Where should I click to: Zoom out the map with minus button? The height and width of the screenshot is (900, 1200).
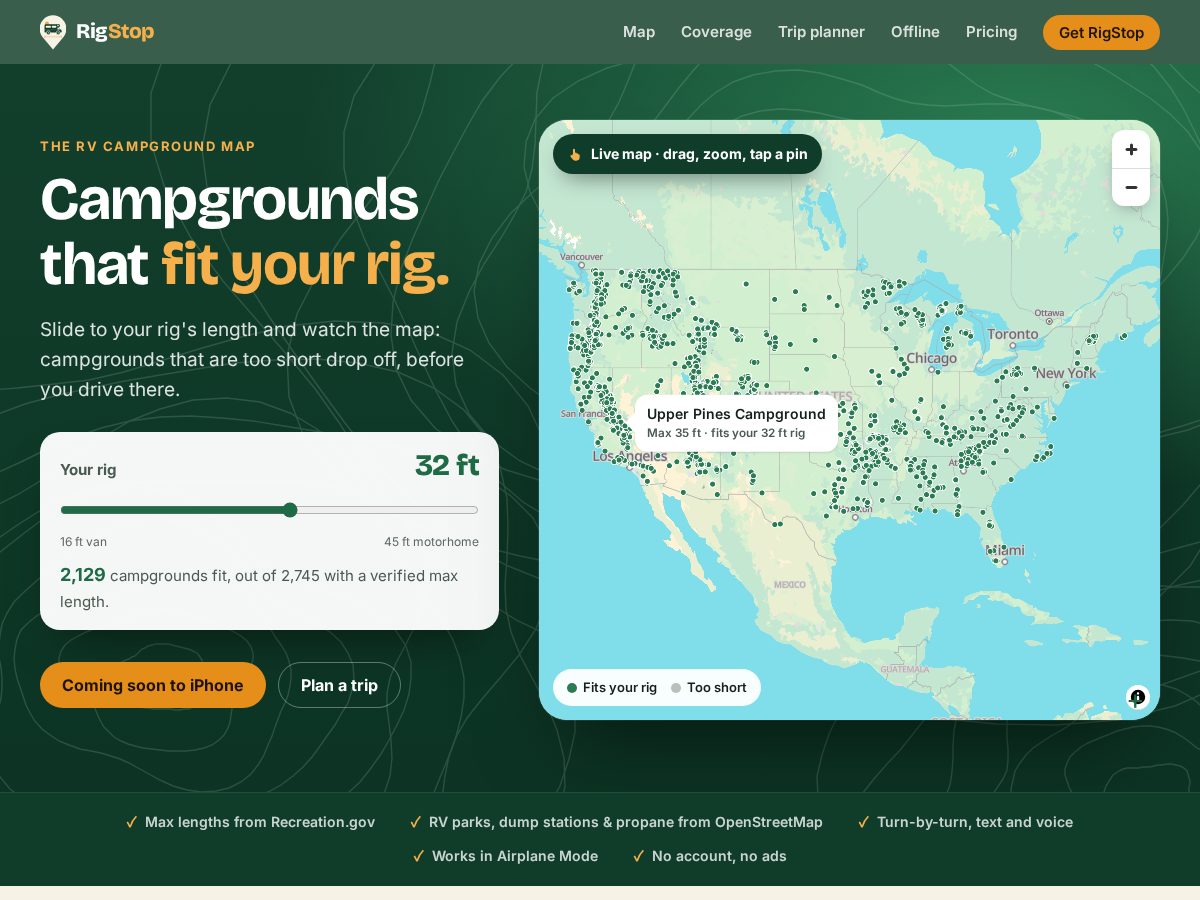[1131, 187]
